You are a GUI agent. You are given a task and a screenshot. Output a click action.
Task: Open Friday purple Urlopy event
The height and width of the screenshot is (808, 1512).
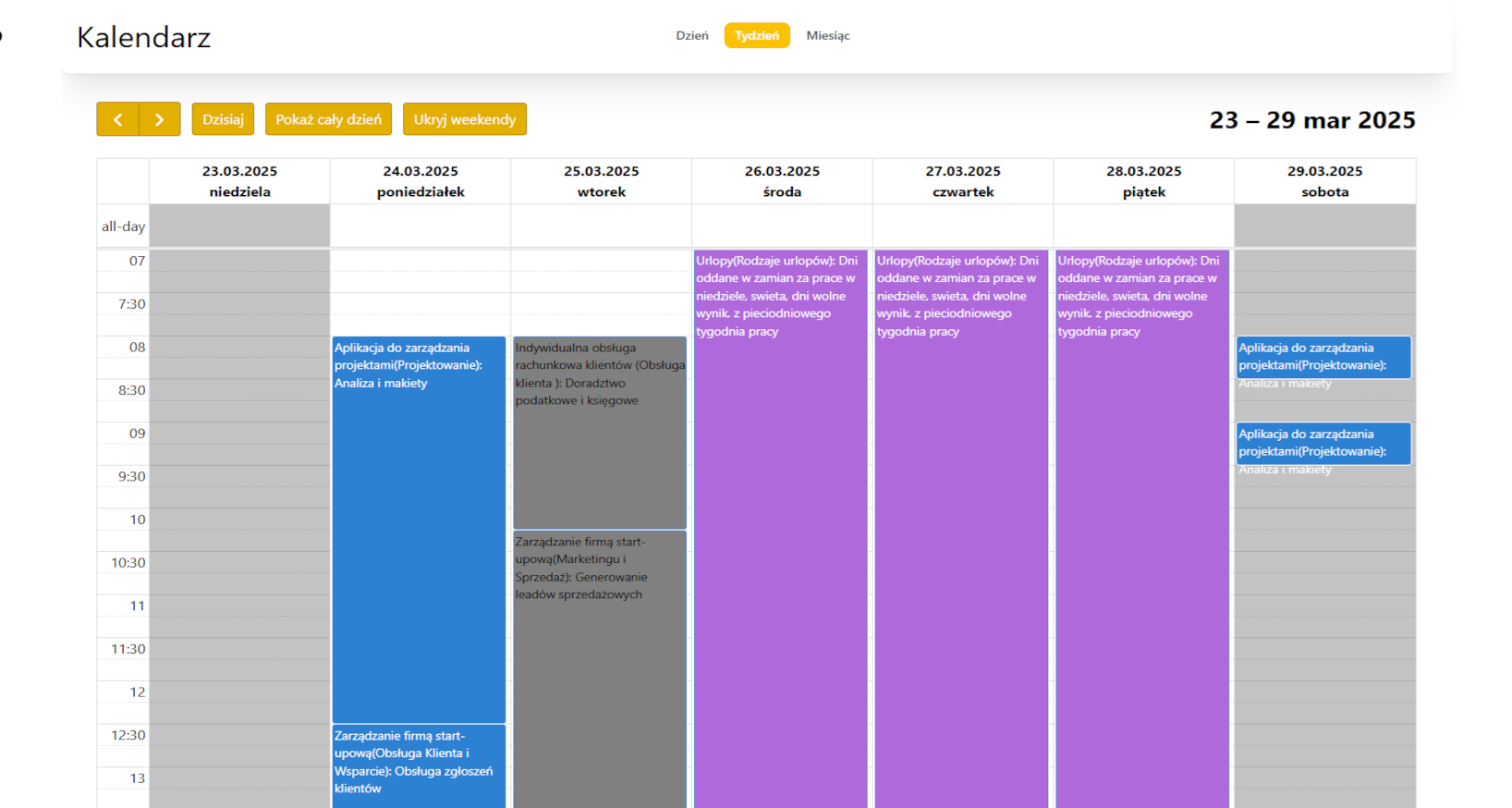point(1142,529)
